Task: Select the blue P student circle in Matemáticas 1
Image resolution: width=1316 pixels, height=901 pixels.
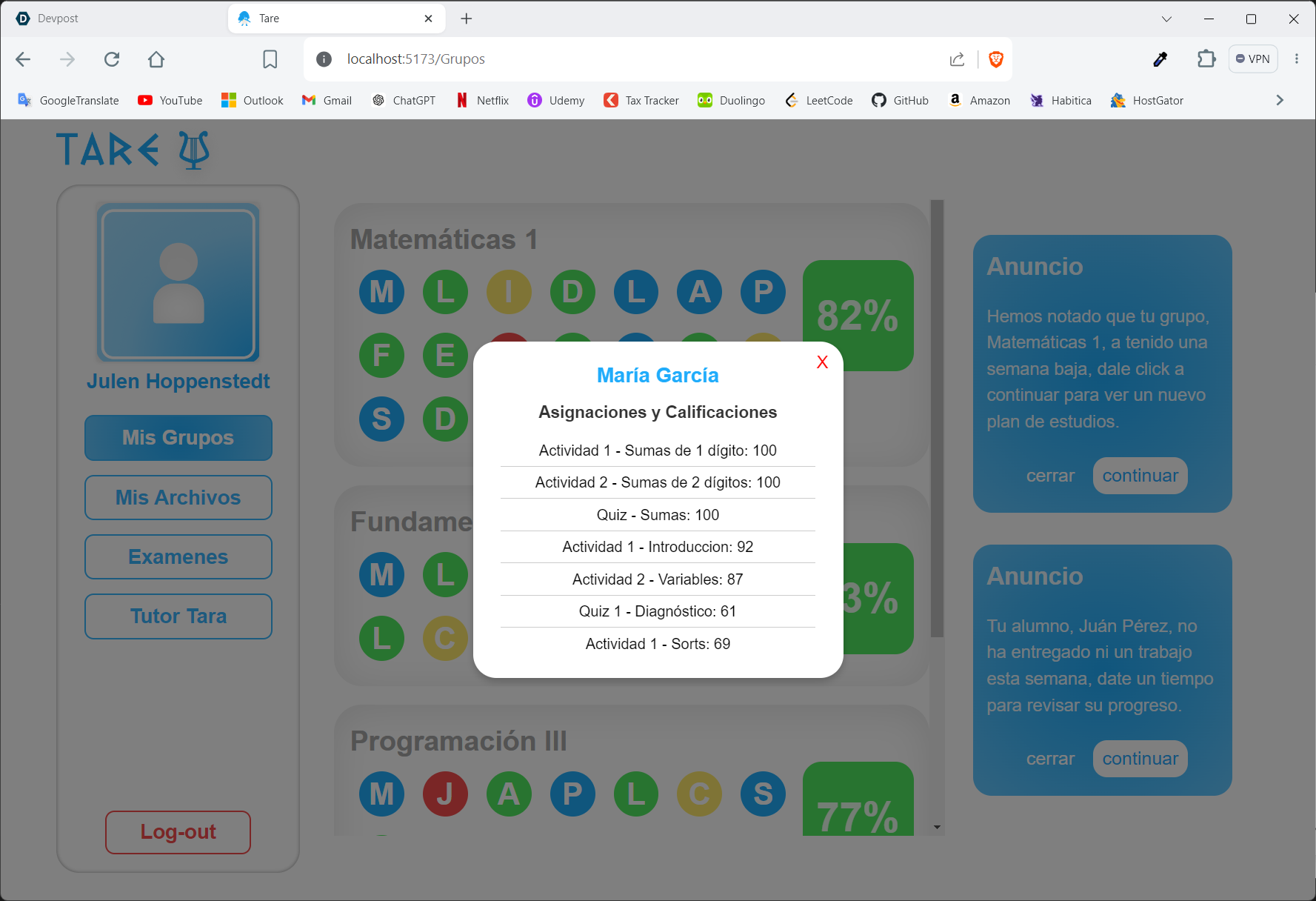Action: point(764,291)
